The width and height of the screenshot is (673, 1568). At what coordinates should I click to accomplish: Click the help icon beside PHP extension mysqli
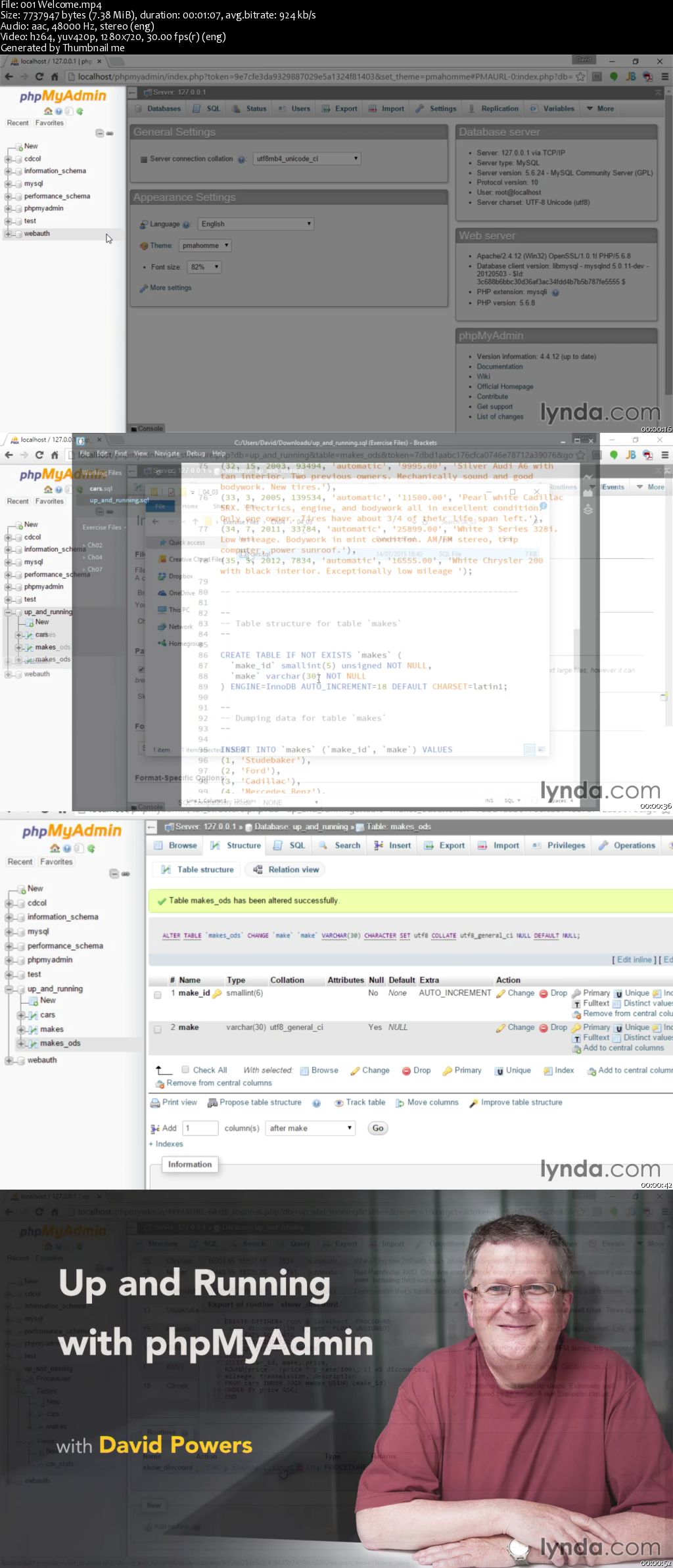(x=555, y=292)
